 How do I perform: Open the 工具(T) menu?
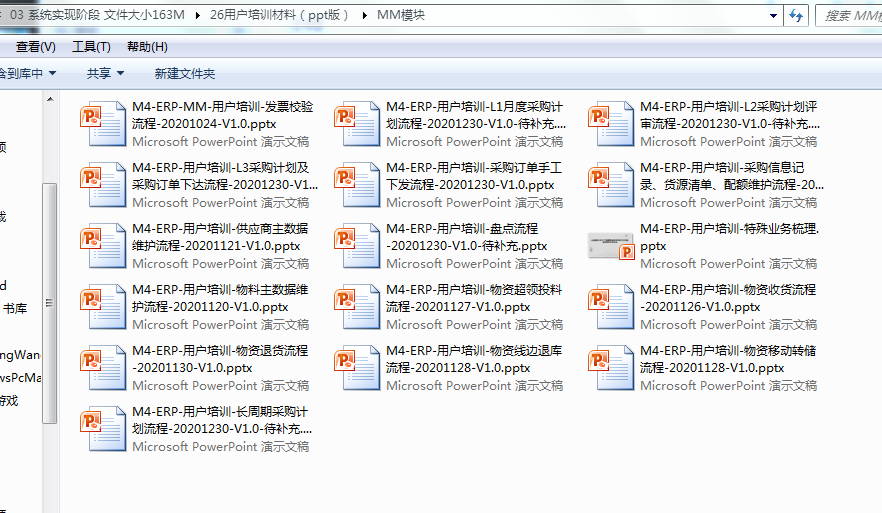click(91, 47)
